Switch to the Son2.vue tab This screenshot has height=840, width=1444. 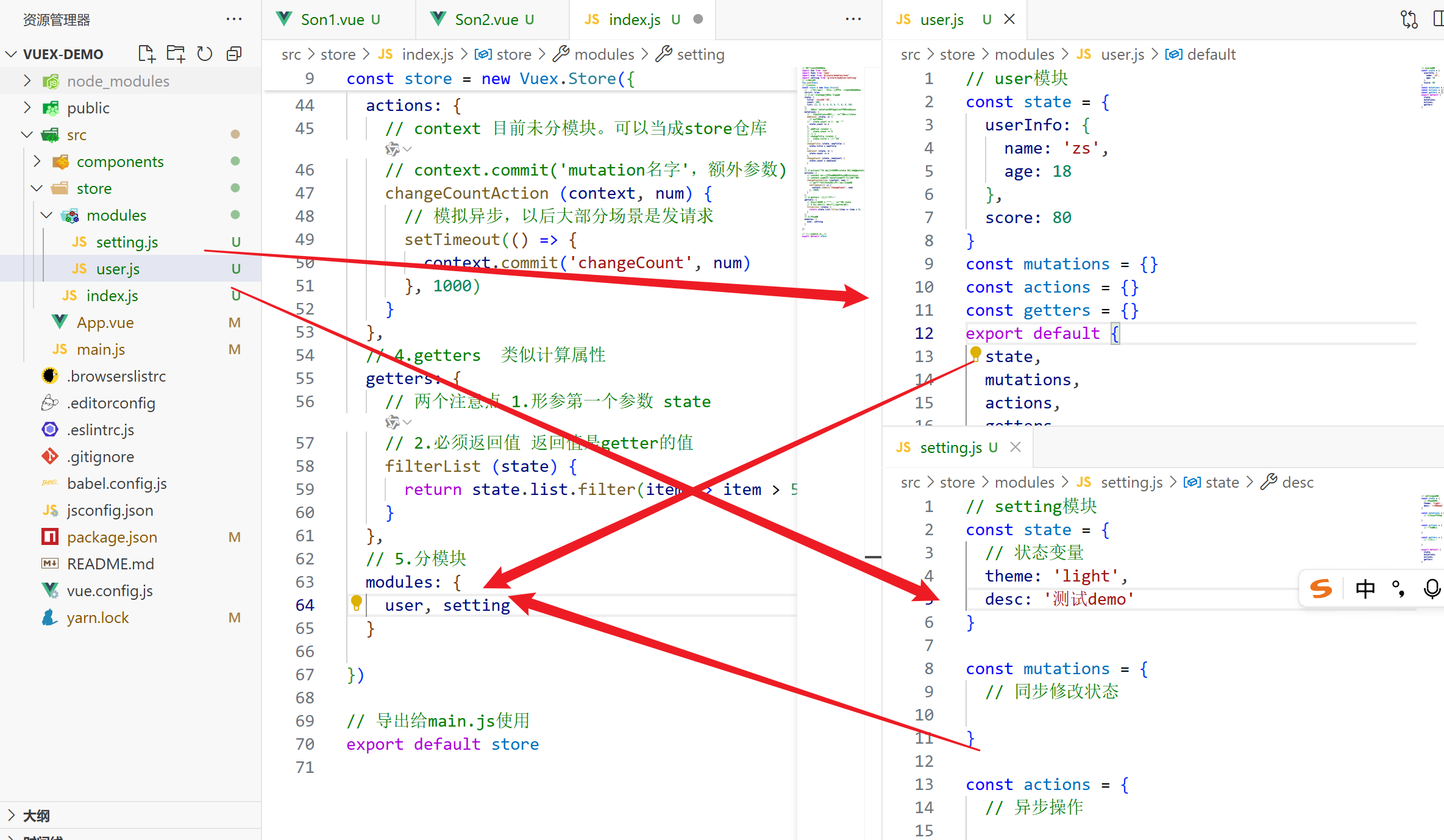click(x=486, y=20)
